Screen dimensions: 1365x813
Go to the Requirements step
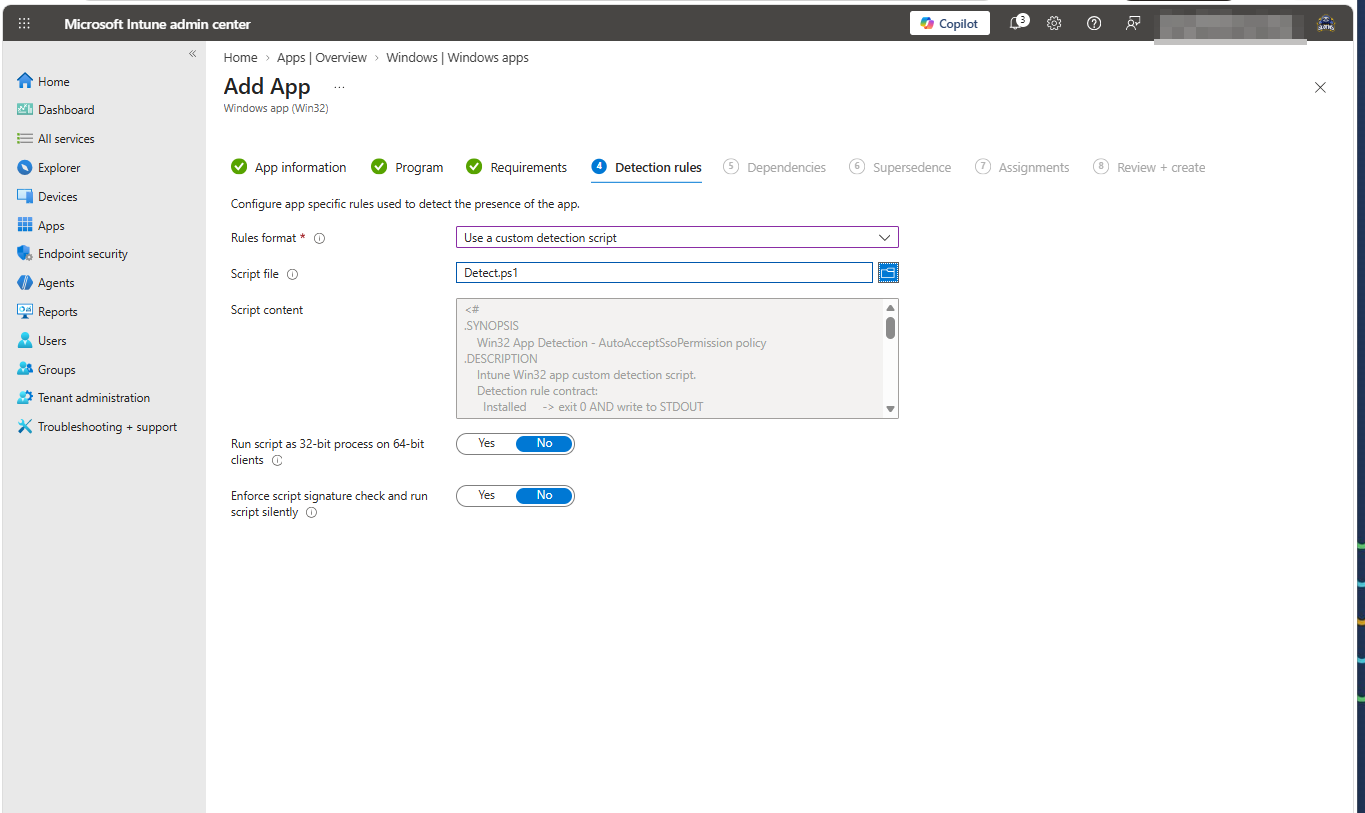click(x=517, y=167)
